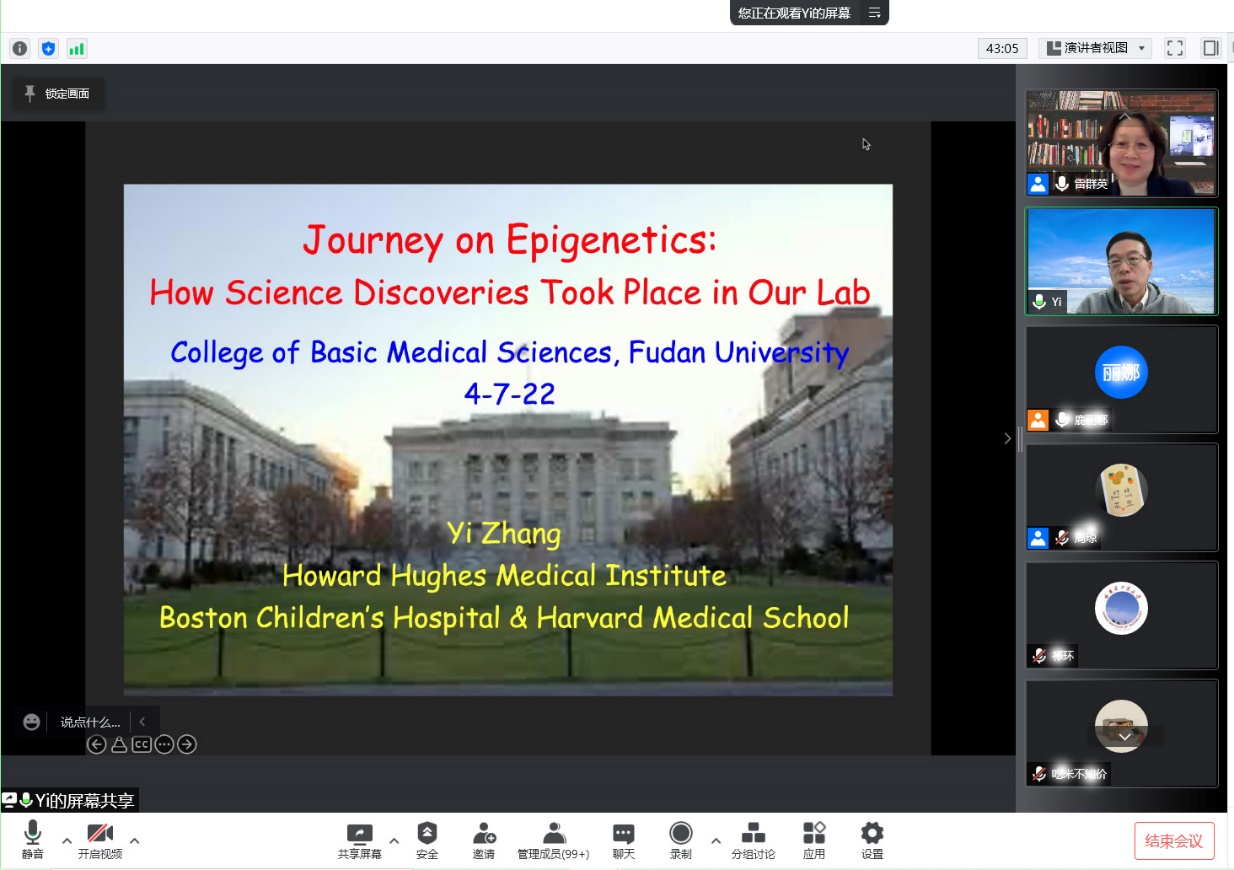This screenshot has height=870, width=1234.
Task: Go to the previous slide
Action: pyautogui.click(x=96, y=744)
